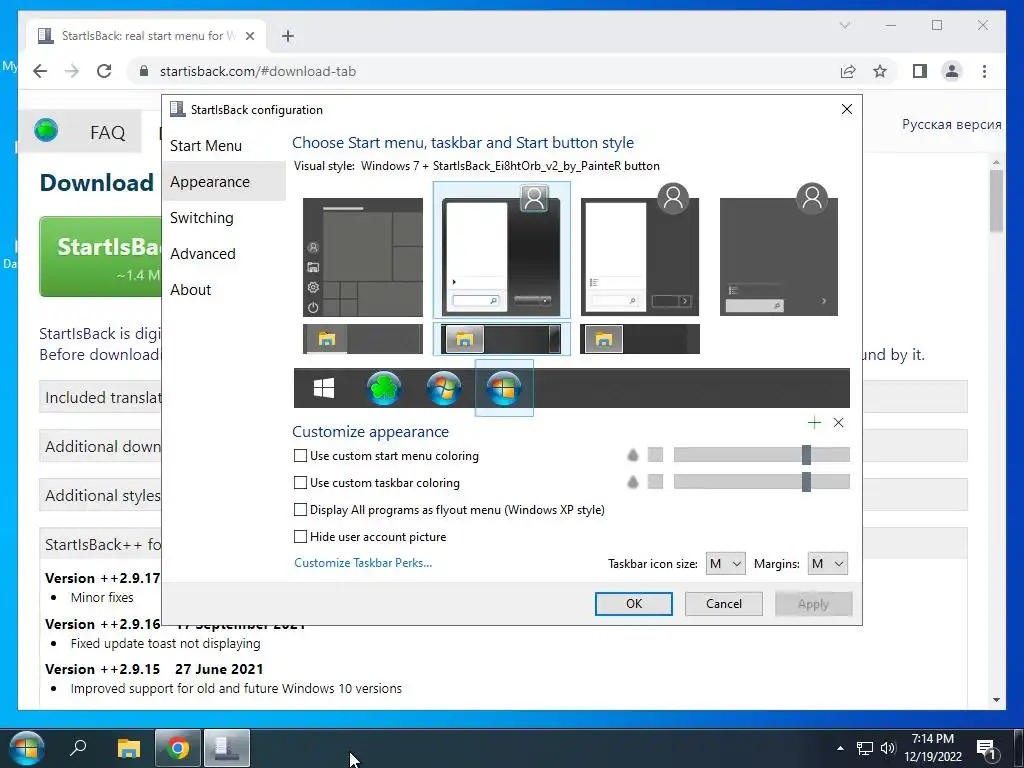Open the Start Menu settings section
The width and height of the screenshot is (1024, 768).
pyautogui.click(x=206, y=146)
